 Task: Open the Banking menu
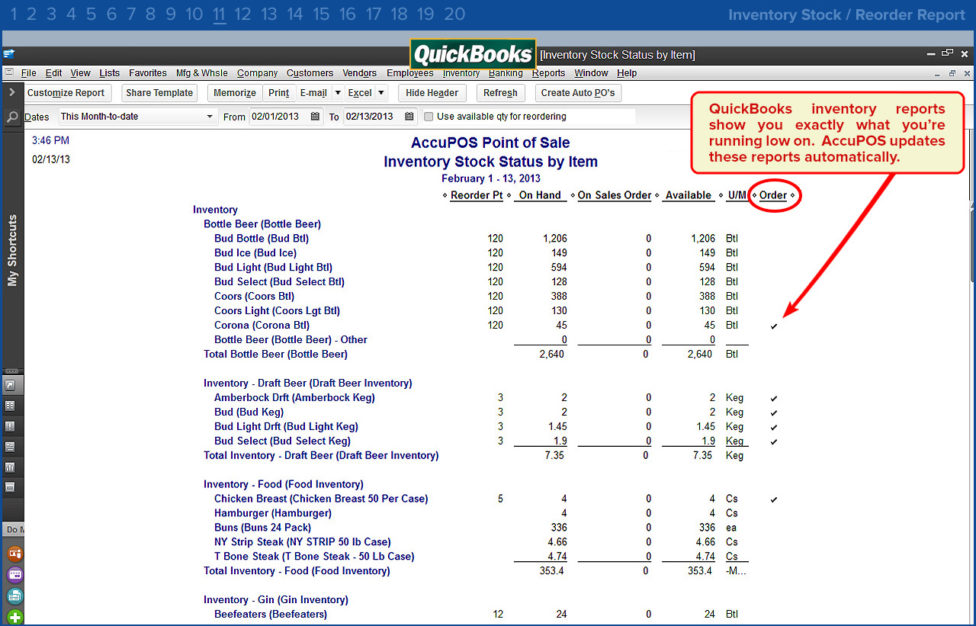(x=505, y=73)
